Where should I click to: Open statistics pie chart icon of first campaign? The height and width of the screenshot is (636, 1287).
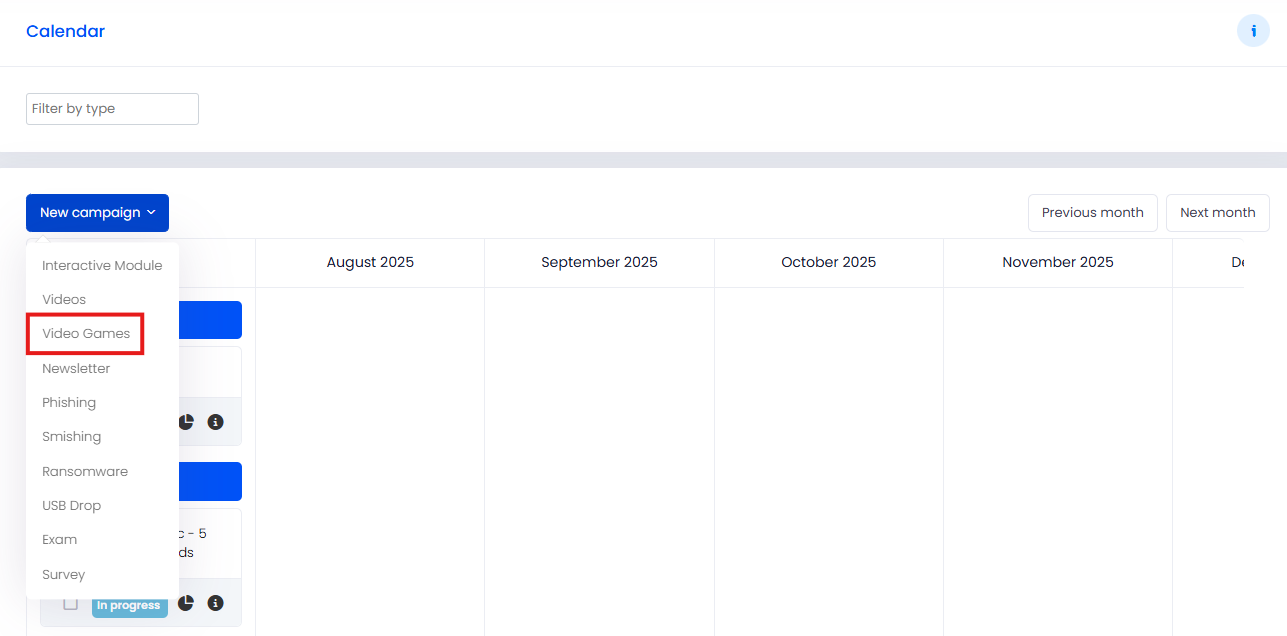point(186,422)
